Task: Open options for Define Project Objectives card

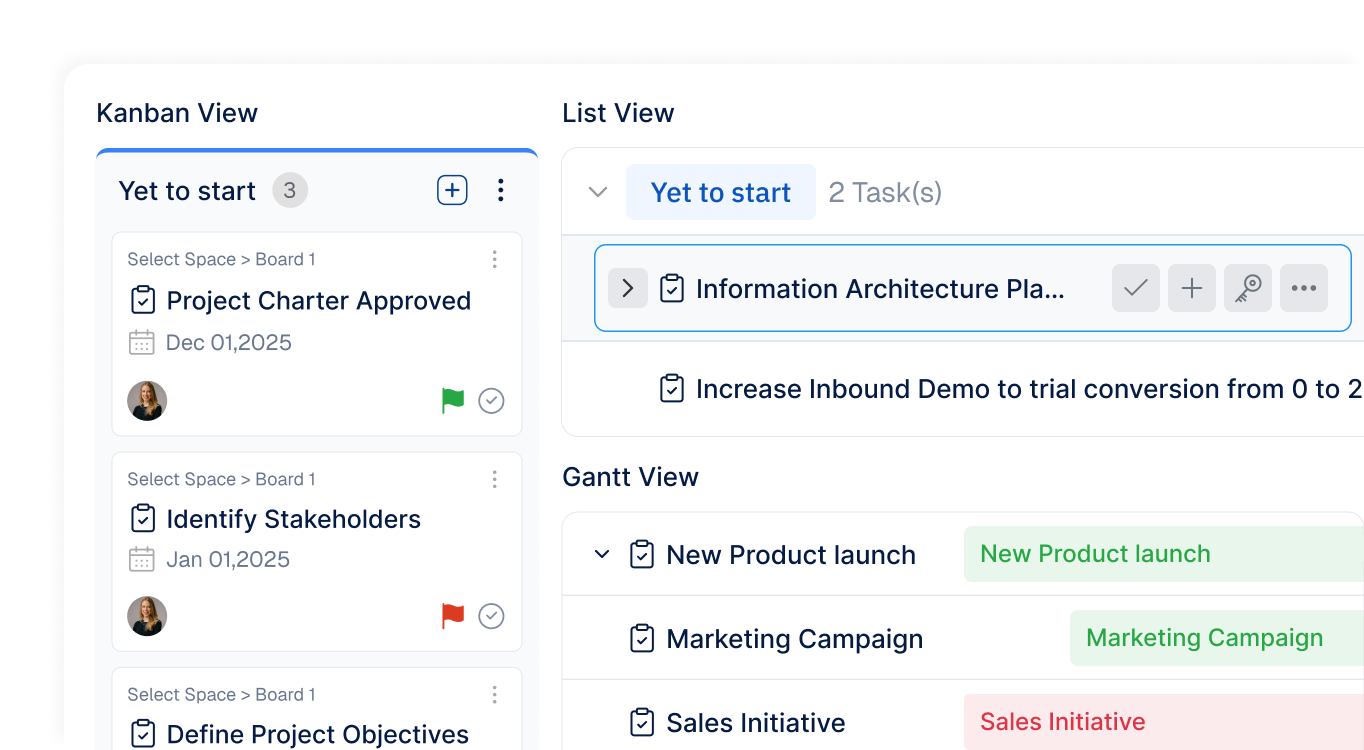Action: pyautogui.click(x=494, y=695)
